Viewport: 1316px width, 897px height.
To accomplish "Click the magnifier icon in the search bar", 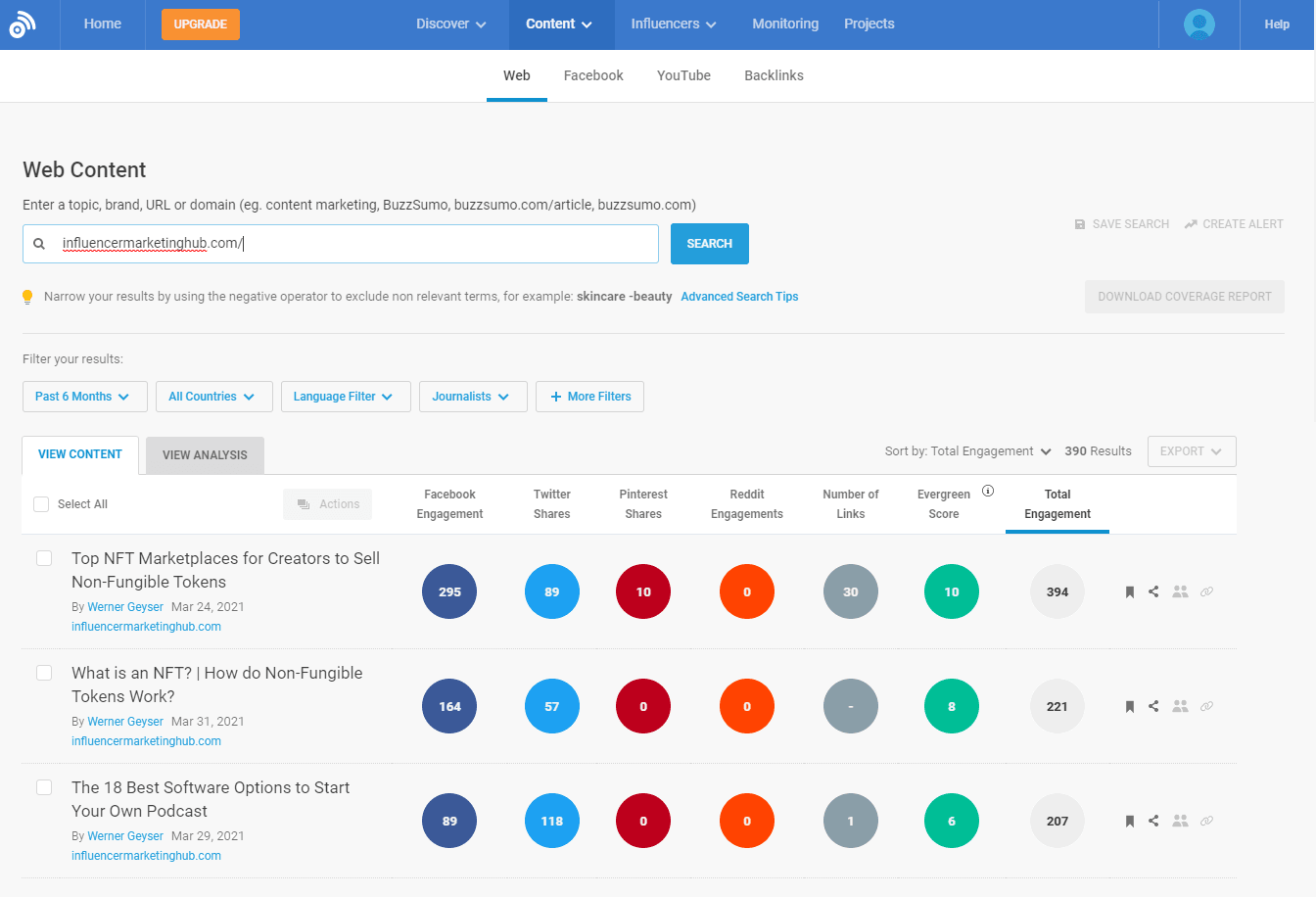I will pos(40,243).
